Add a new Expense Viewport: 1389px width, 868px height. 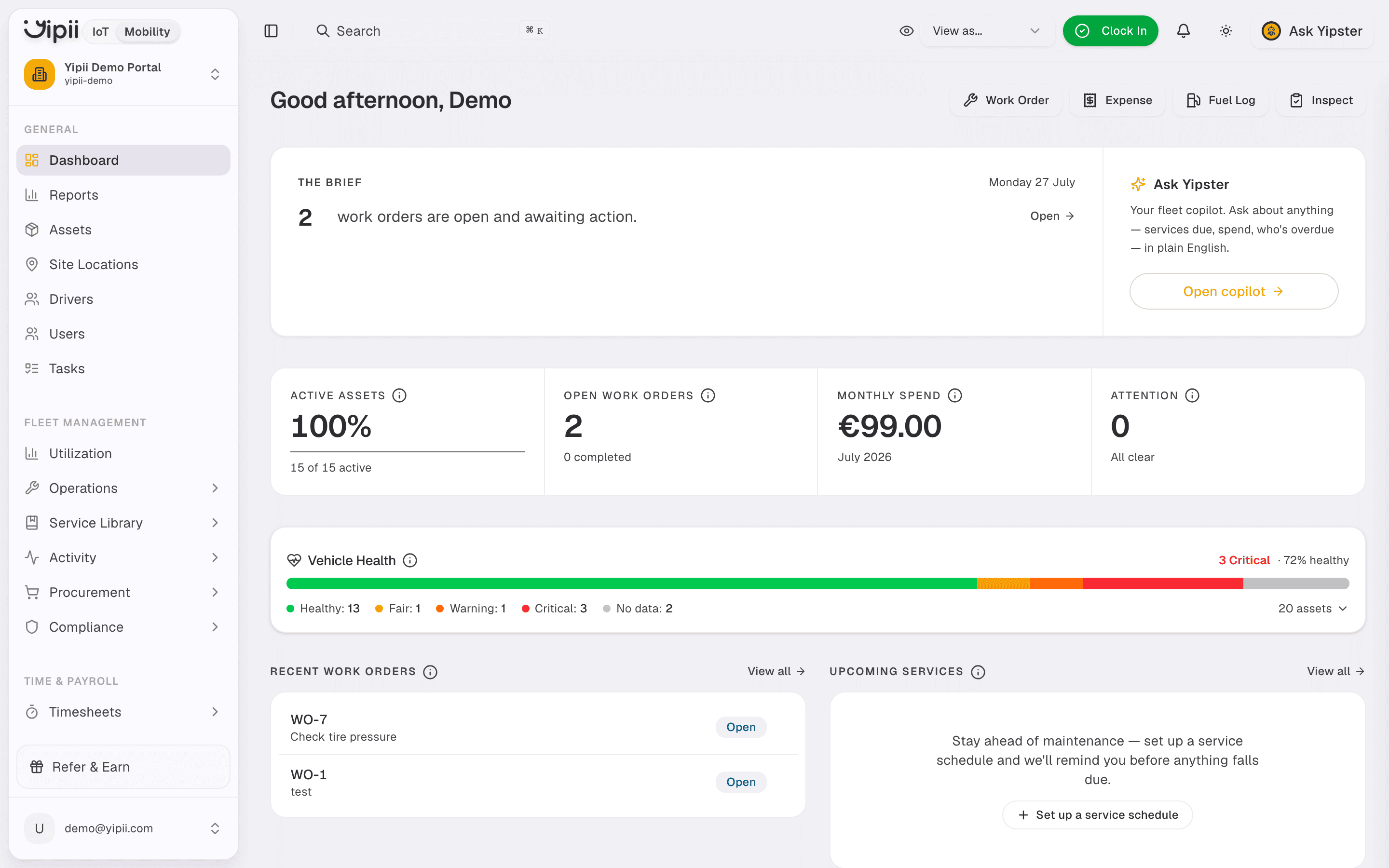(x=1117, y=100)
